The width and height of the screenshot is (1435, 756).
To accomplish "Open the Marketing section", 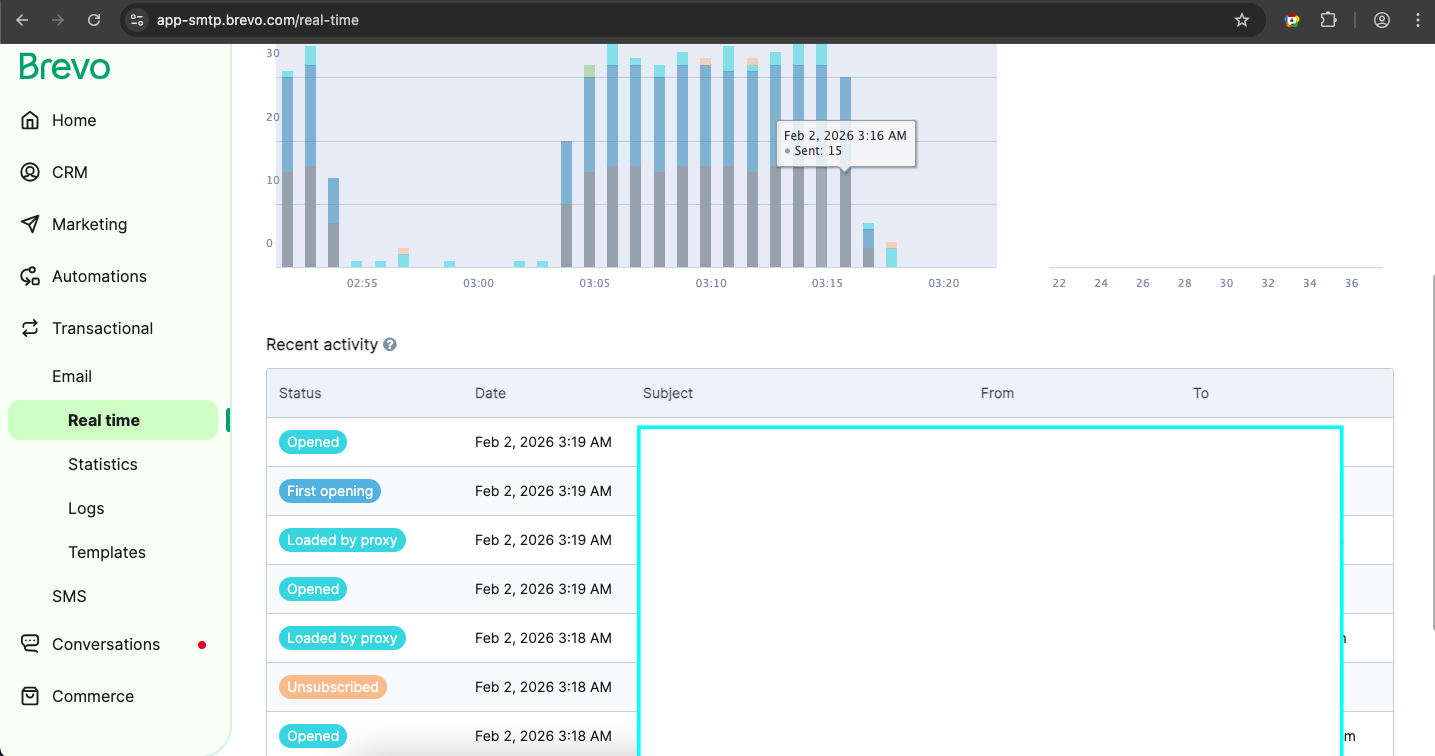I will pos(89,224).
